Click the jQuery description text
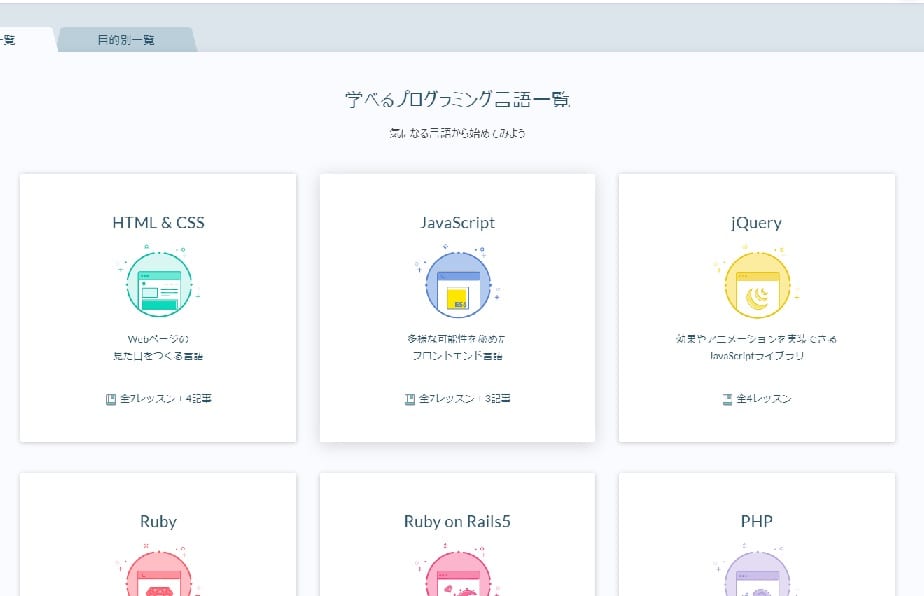The image size is (924, 596). tap(757, 347)
